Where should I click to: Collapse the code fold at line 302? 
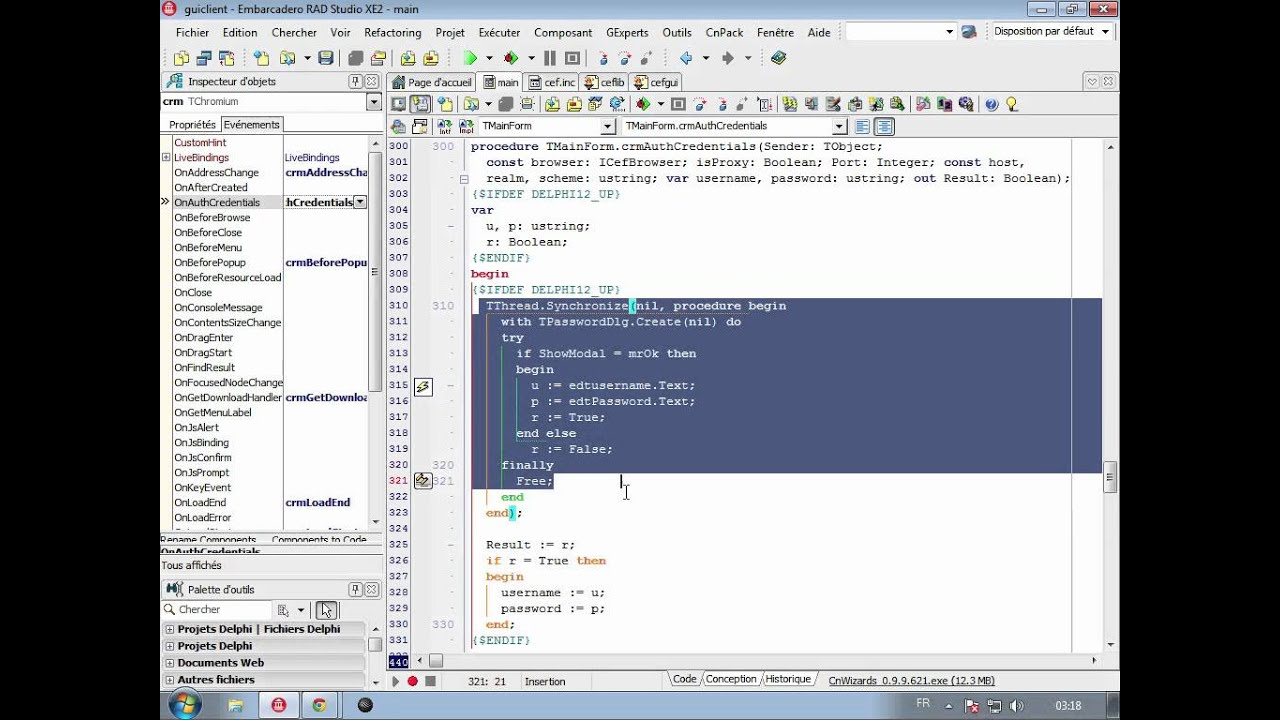pos(464,179)
